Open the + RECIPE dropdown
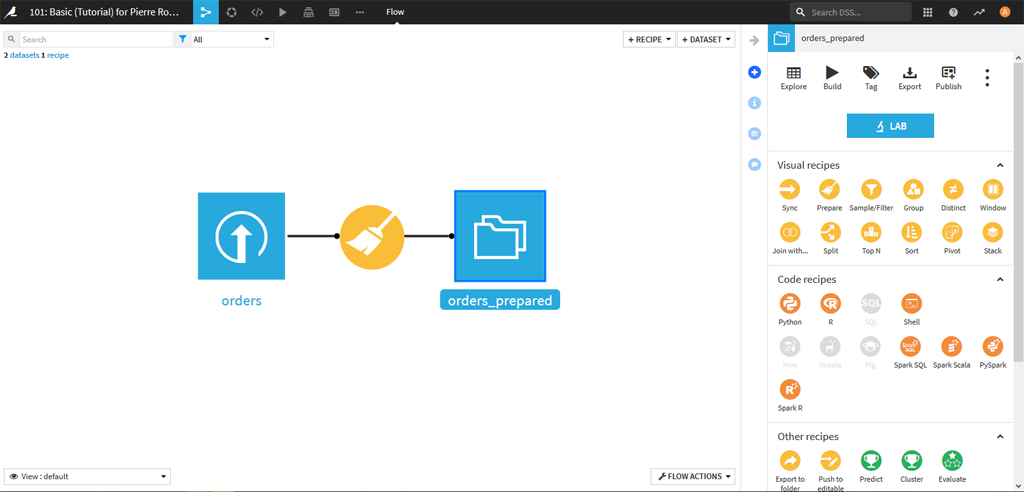 tap(650, 40)
